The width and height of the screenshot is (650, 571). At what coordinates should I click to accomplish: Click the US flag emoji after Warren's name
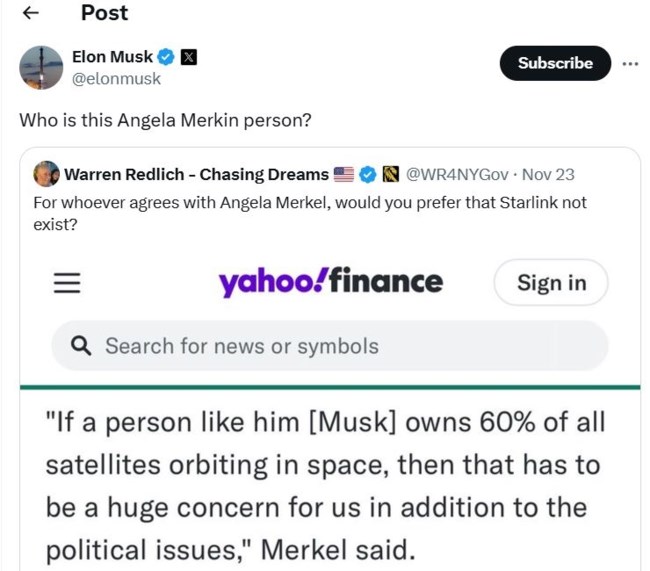click(344, 174)
